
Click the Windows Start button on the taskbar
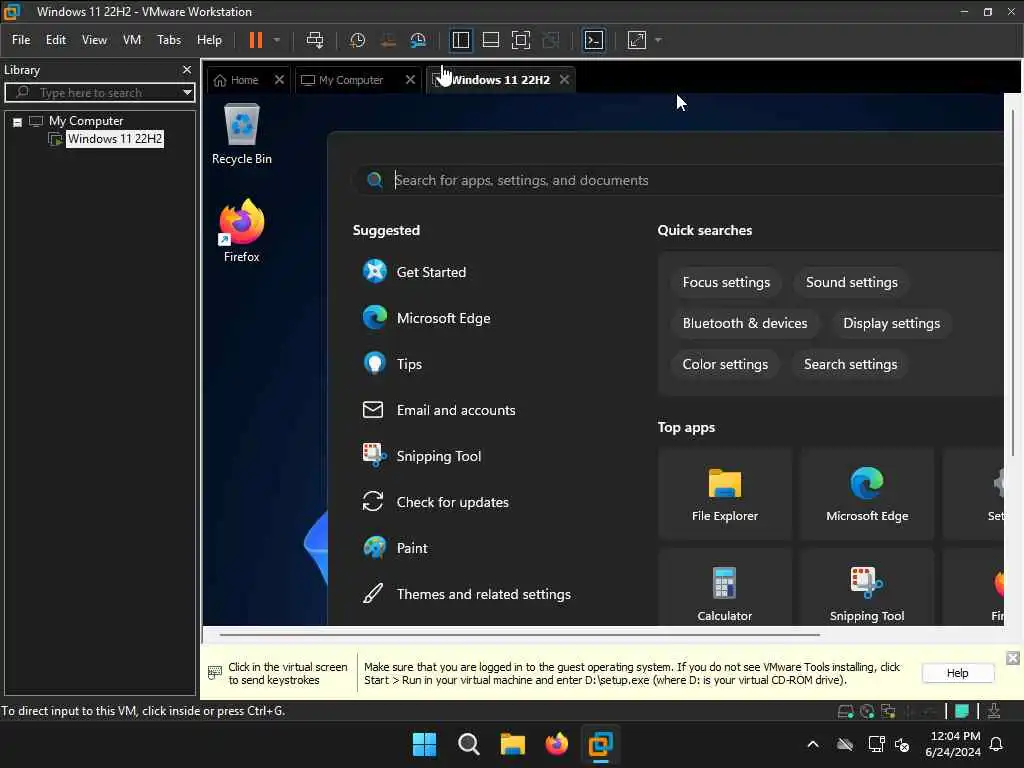pyautogui.click(x=424, y=744)
